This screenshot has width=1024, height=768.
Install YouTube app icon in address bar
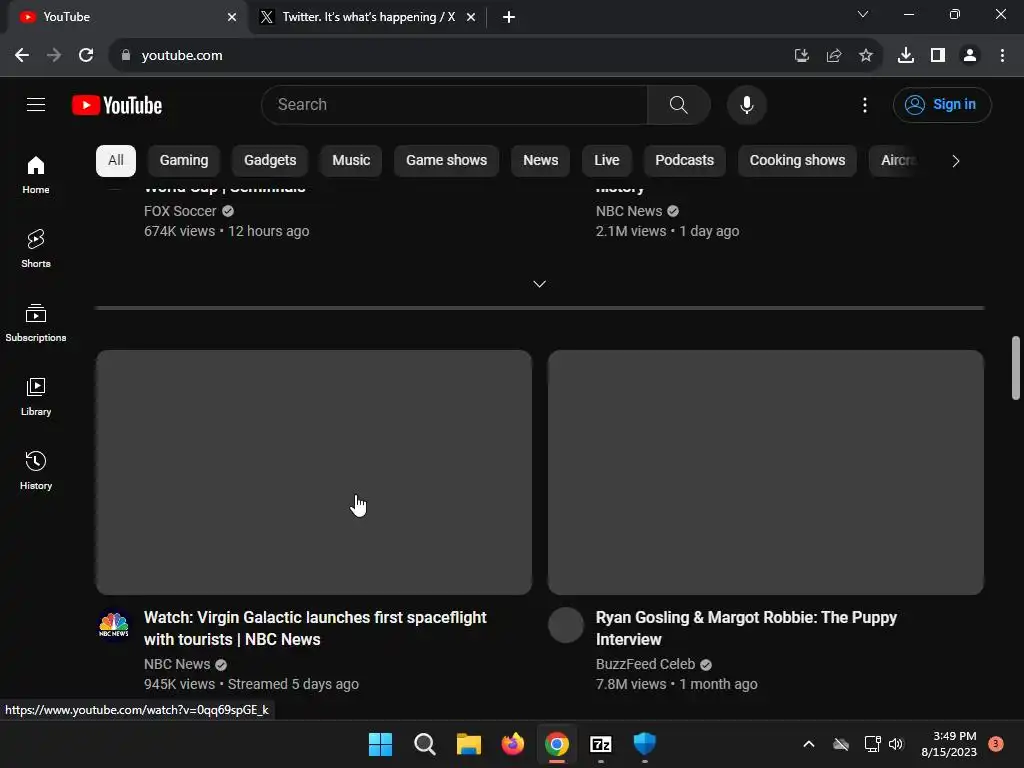click(802, 56)
